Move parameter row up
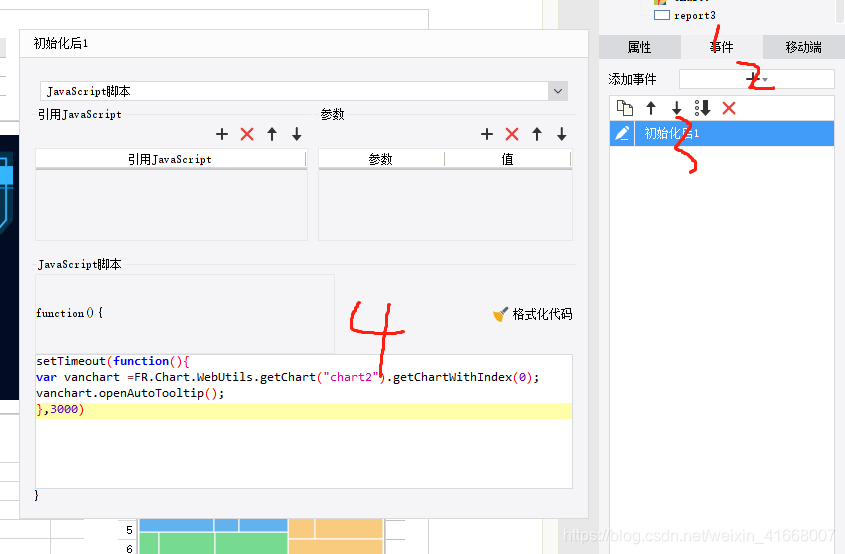 537,134
